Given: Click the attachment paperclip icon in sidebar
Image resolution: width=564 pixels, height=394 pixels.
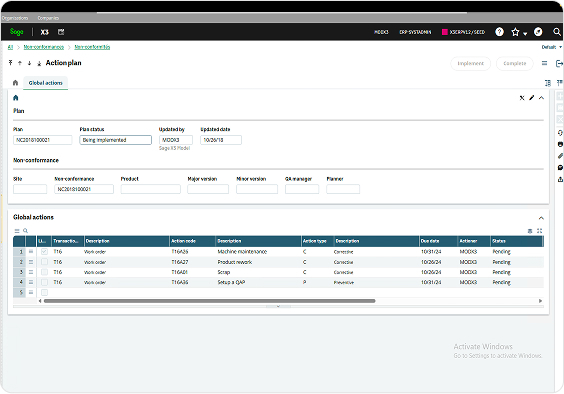Looking at the screenshot, I should coord(560,156).
